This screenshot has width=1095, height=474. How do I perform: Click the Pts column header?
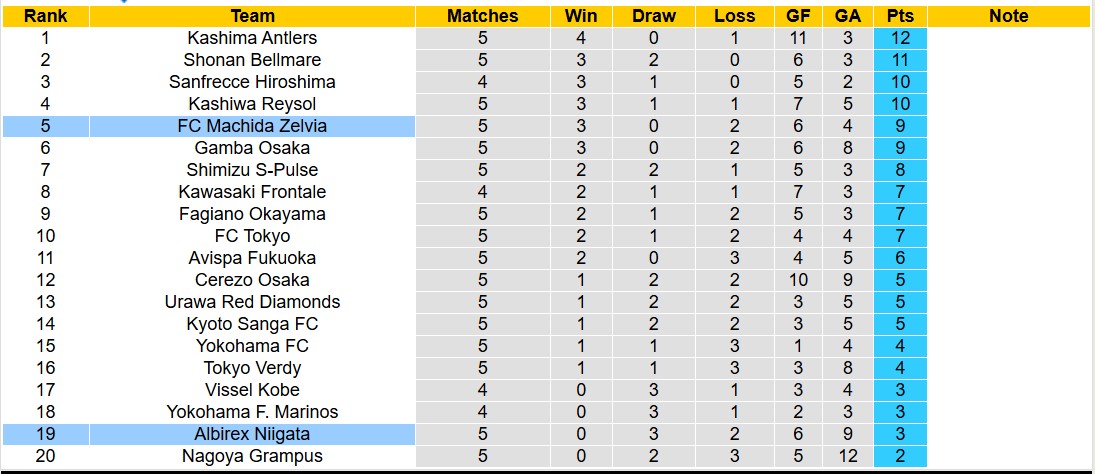click(x=899, y=16)
